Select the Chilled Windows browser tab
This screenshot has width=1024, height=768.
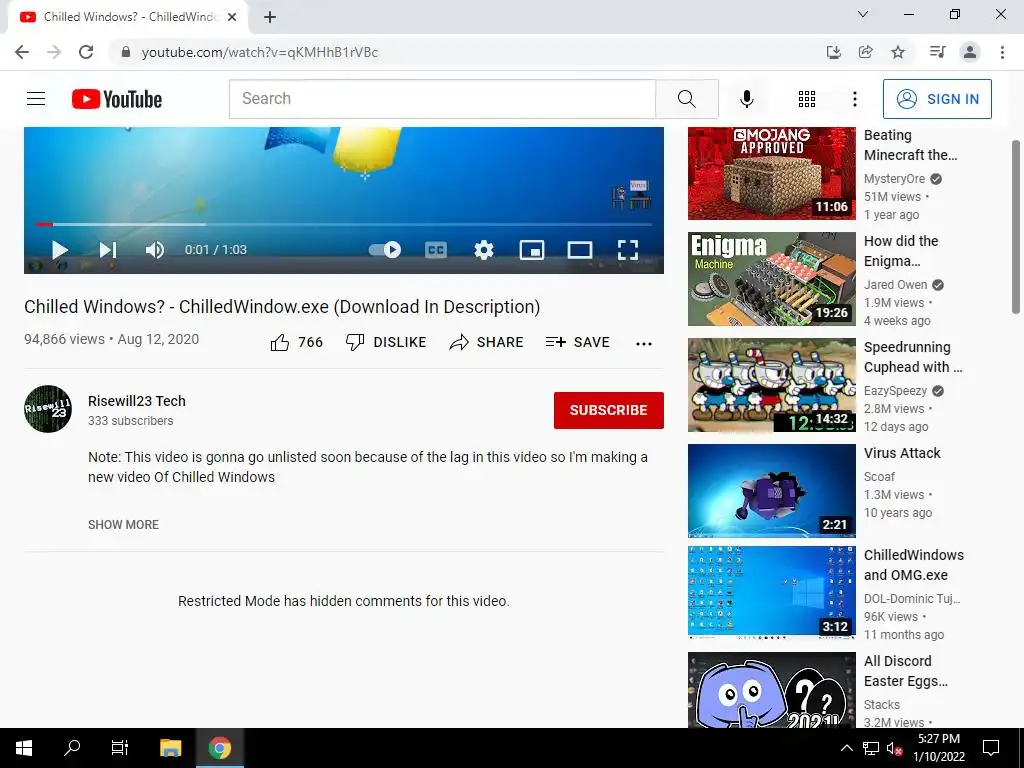coord(128,17)
